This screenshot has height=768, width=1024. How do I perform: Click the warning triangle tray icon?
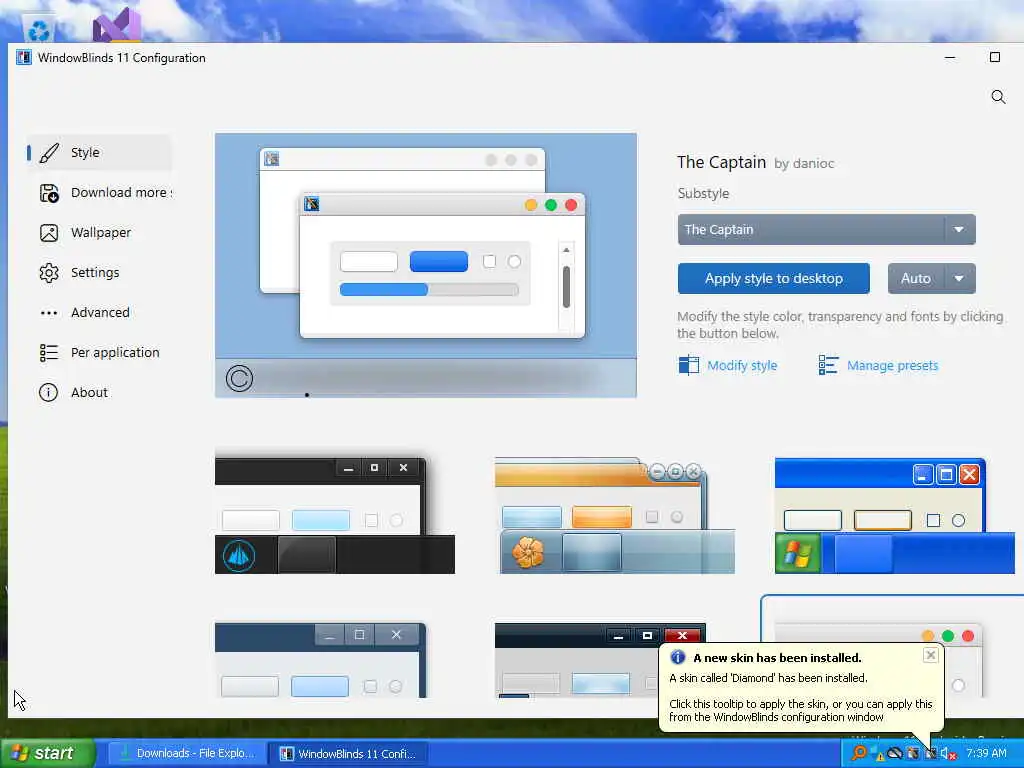(878, 755)
